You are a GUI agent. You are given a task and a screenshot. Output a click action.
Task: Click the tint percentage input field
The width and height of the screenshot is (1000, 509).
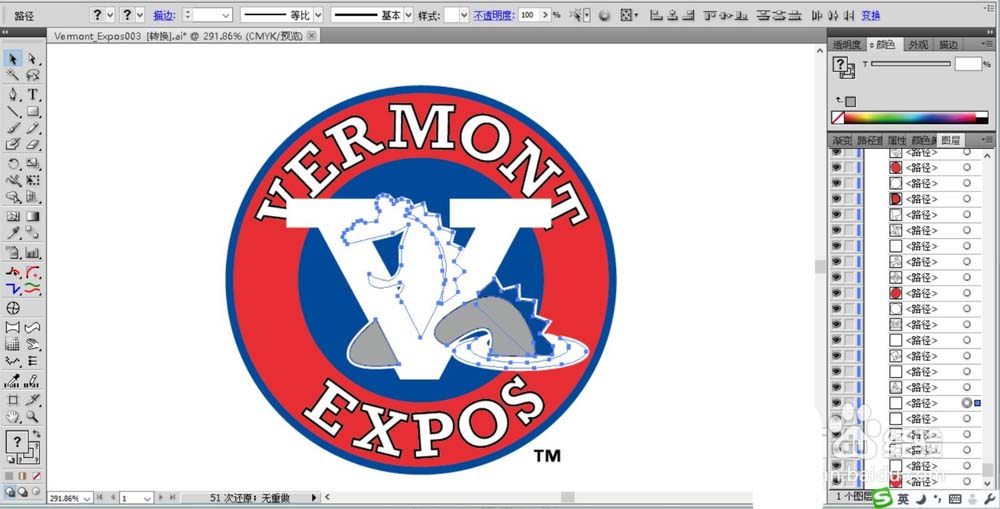(x=968, y=64)
